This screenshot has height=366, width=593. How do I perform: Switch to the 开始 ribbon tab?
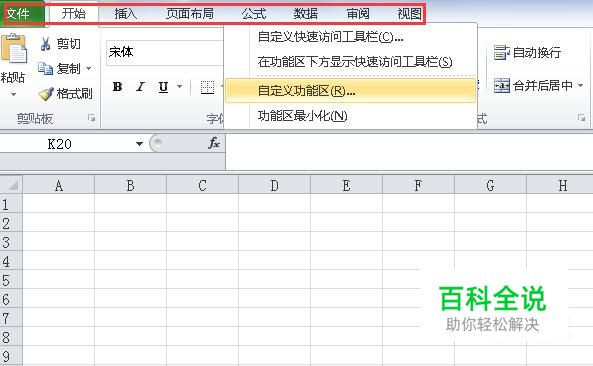[73, 14]
